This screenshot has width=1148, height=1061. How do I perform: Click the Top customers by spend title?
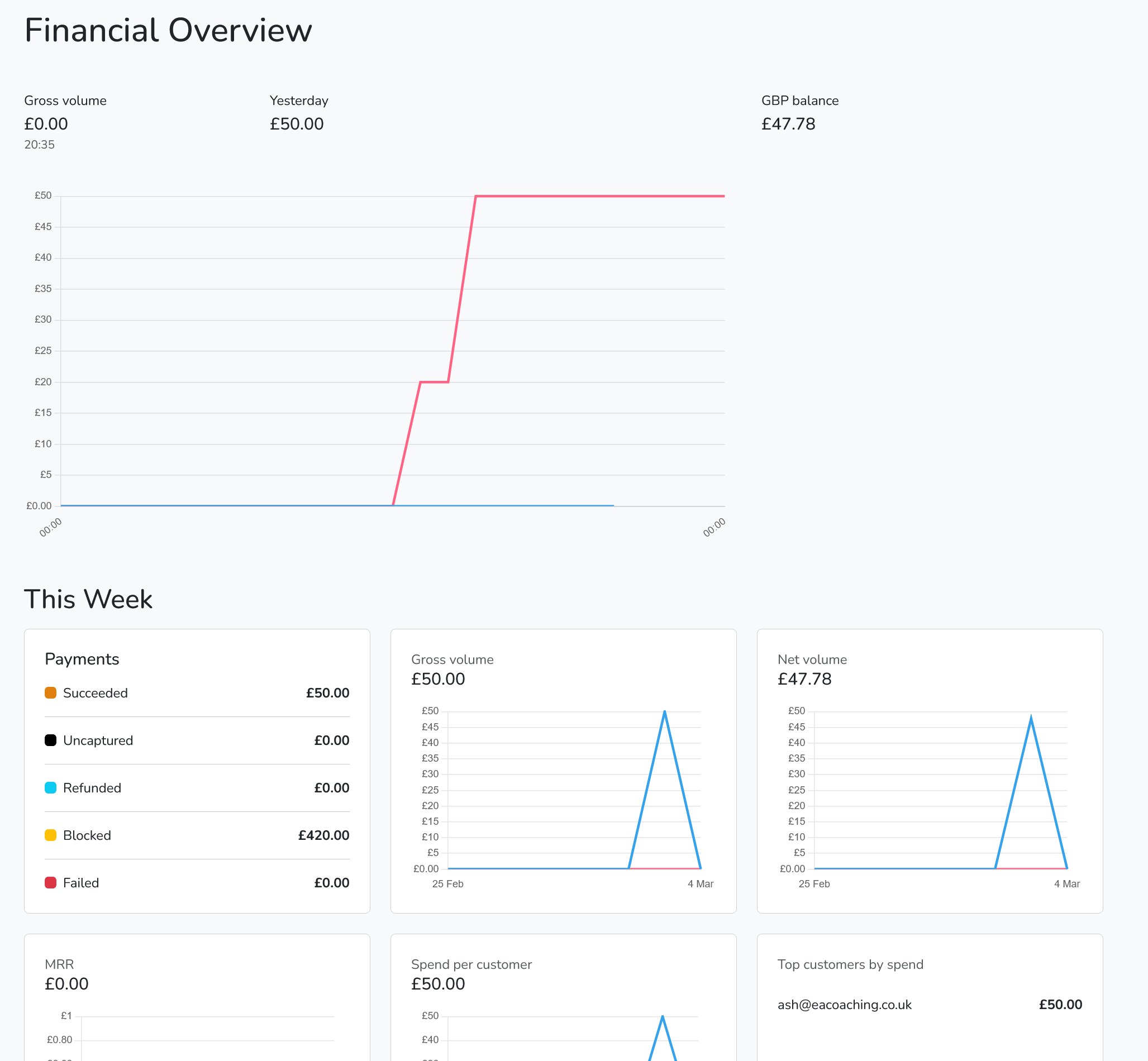[x=850, y=964]
